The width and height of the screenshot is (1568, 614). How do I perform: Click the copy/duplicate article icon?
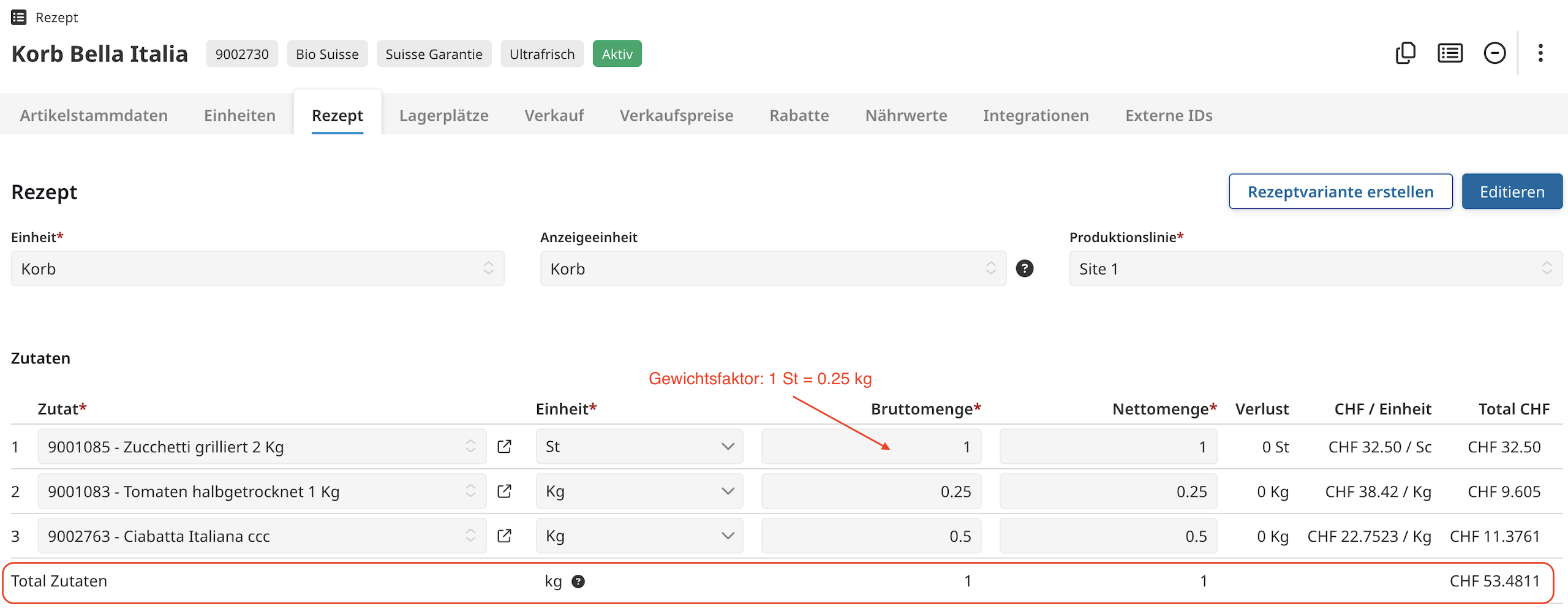click(x=1405, y=53)
